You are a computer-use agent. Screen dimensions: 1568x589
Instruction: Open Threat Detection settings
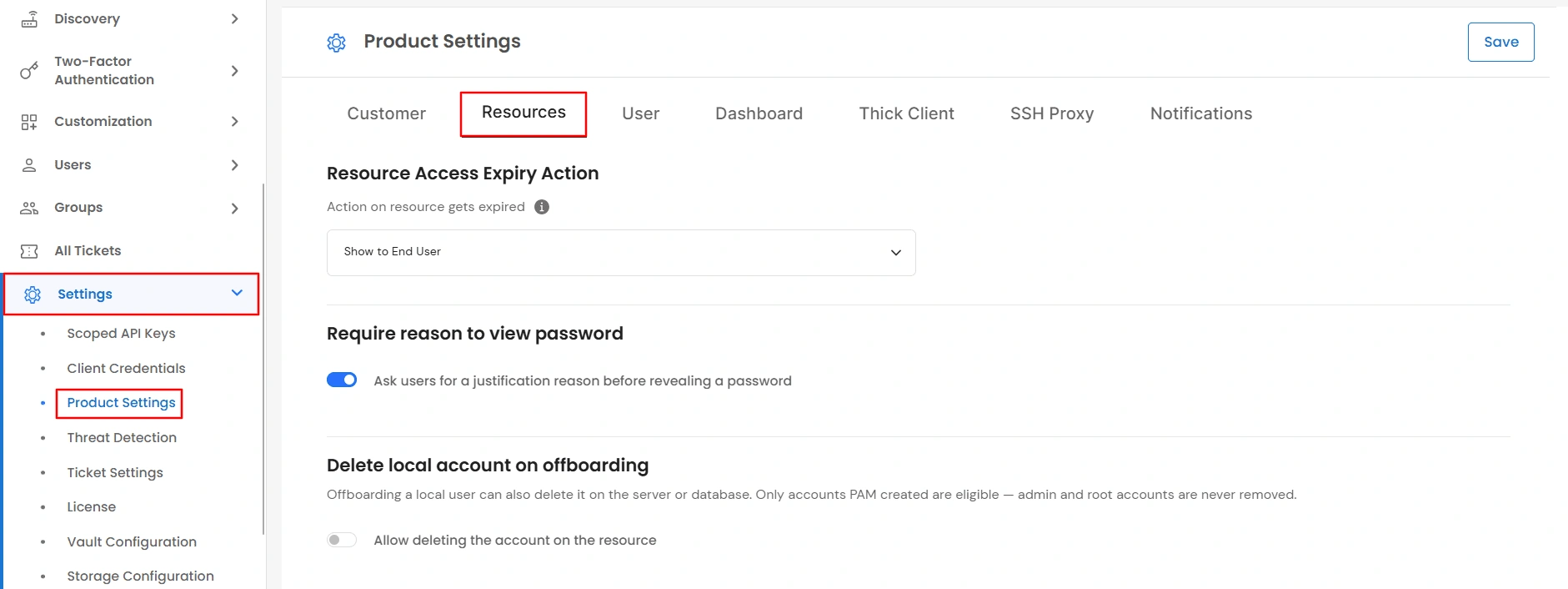122,437
